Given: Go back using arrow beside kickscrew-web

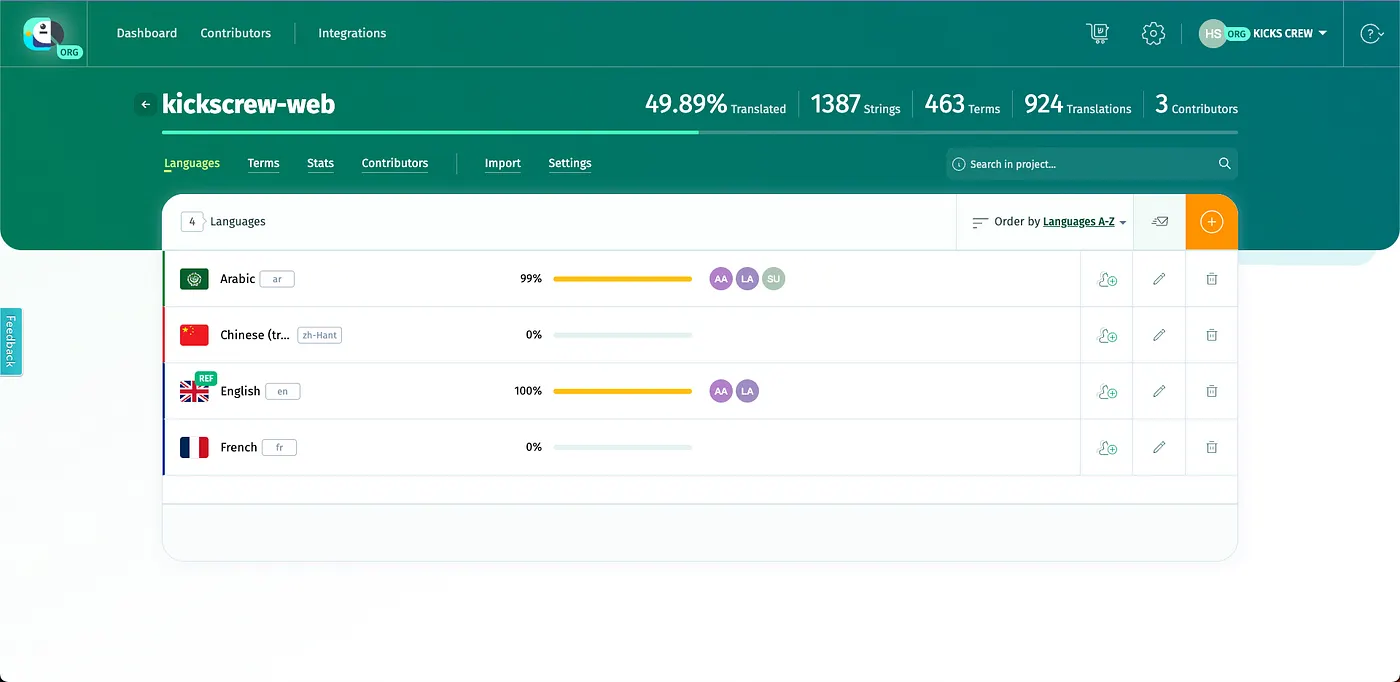Looking at the screenshot, I should pos(146,104).
